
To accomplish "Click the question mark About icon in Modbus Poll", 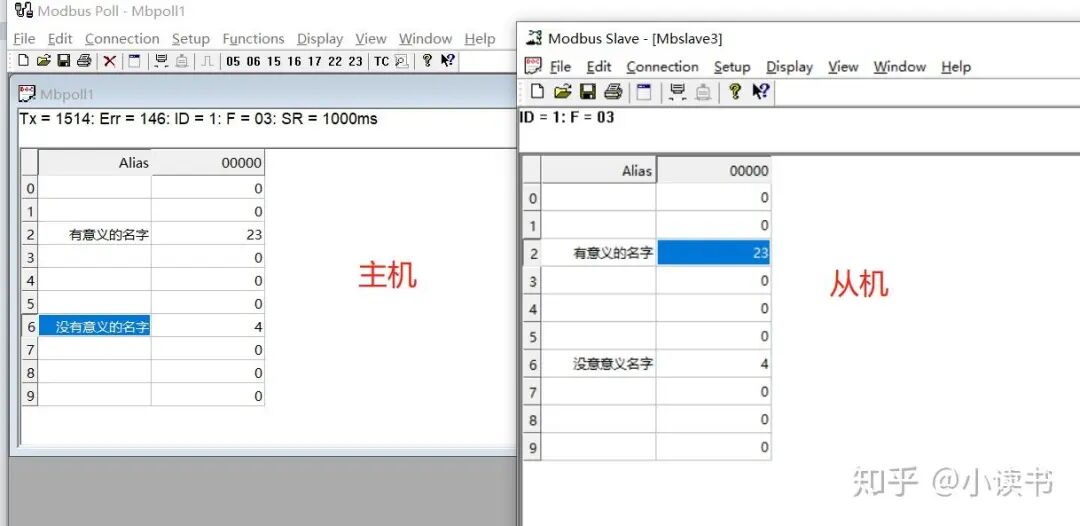I will point(427,61).
